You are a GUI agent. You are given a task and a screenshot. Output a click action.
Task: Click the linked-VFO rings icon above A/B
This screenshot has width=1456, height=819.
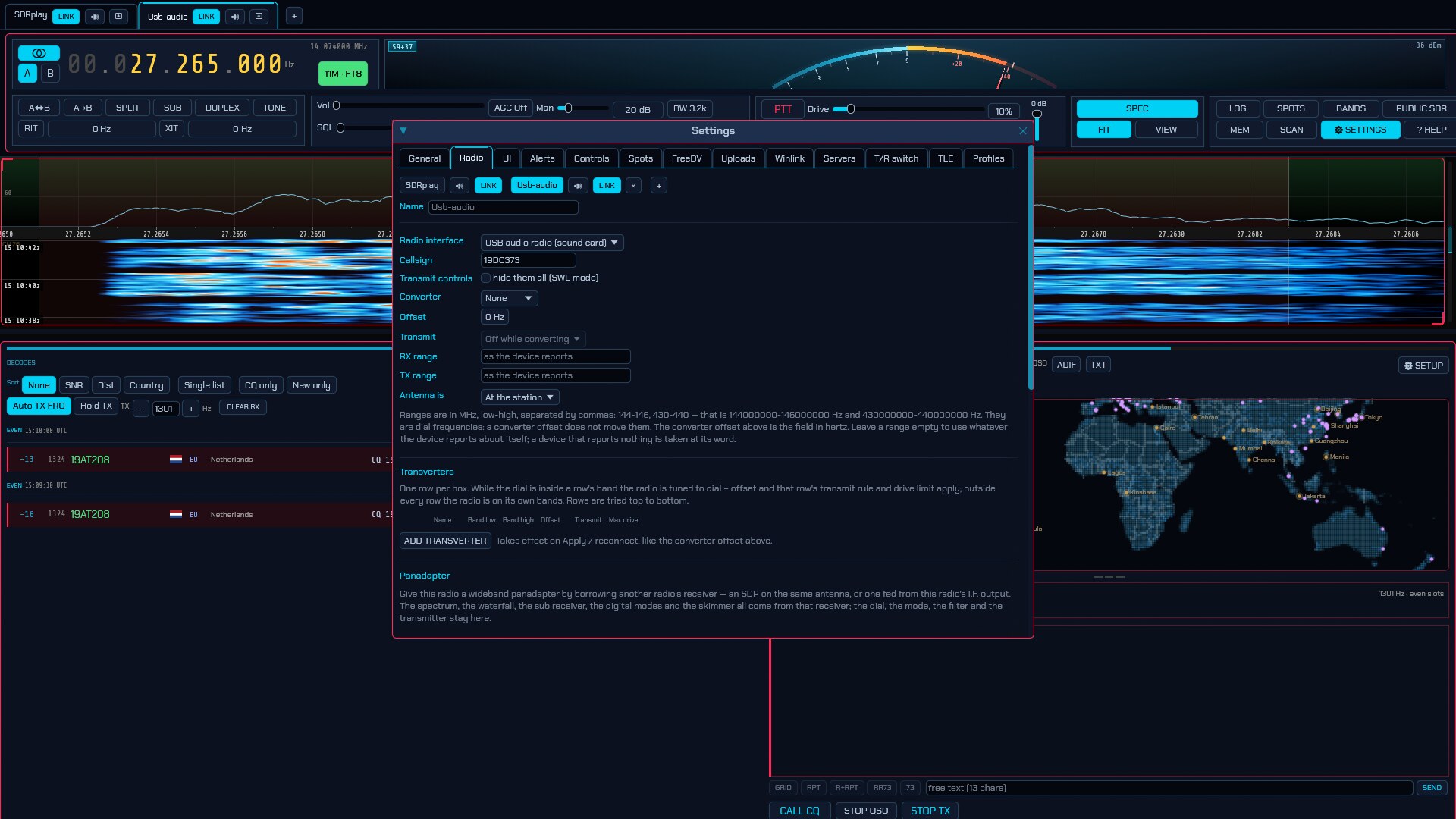coord(39,53)
